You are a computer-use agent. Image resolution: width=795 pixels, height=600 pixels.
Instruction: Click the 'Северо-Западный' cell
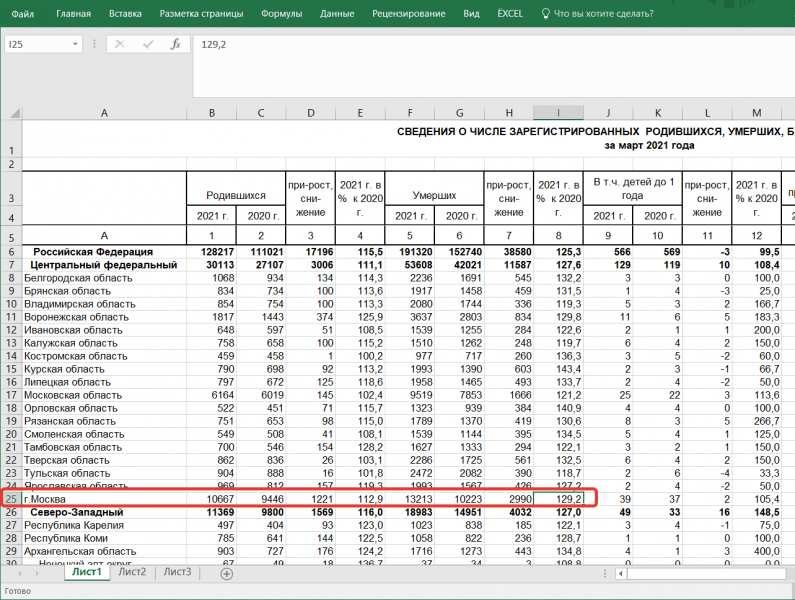pyautogui.click(x=104, y=512)
